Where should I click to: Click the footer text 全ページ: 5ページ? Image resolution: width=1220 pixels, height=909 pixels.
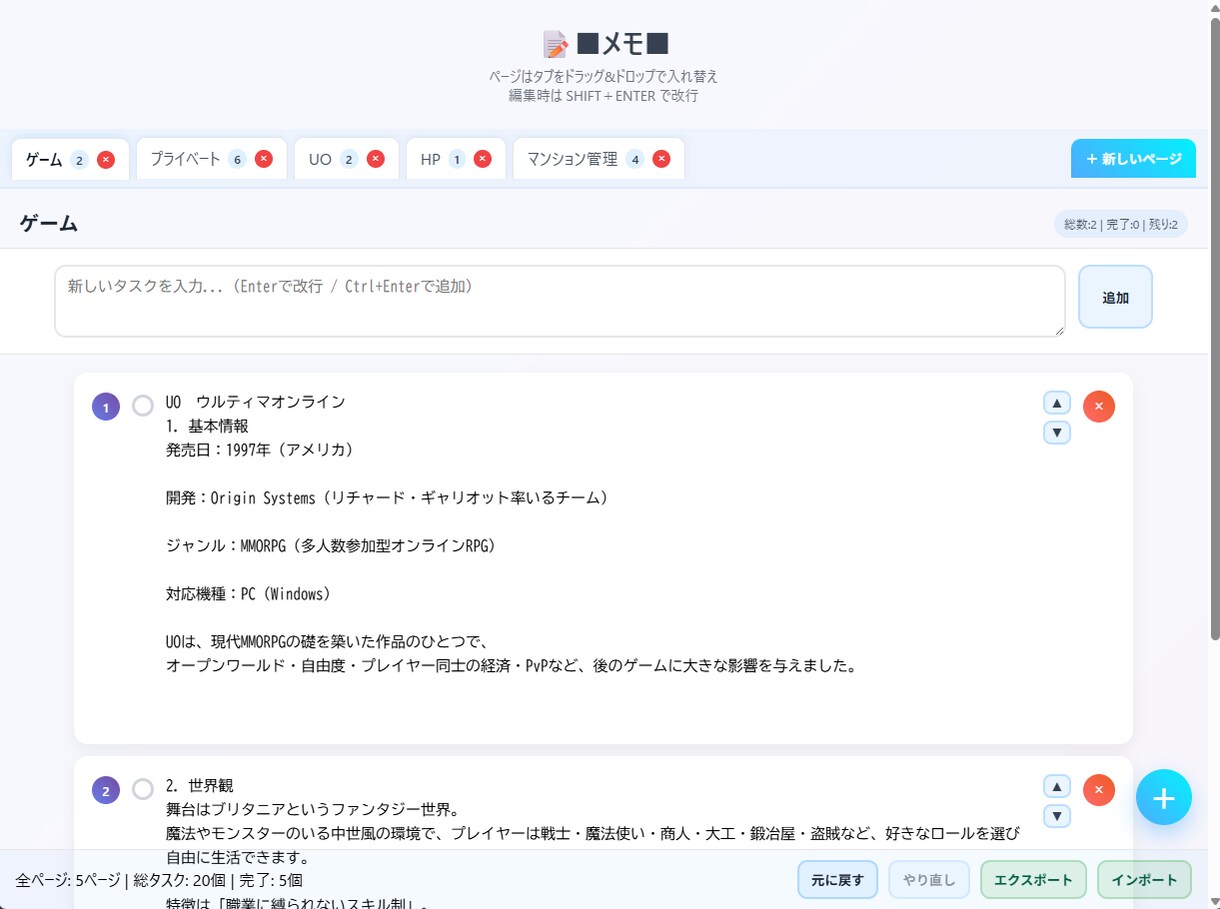pos(67,880)
